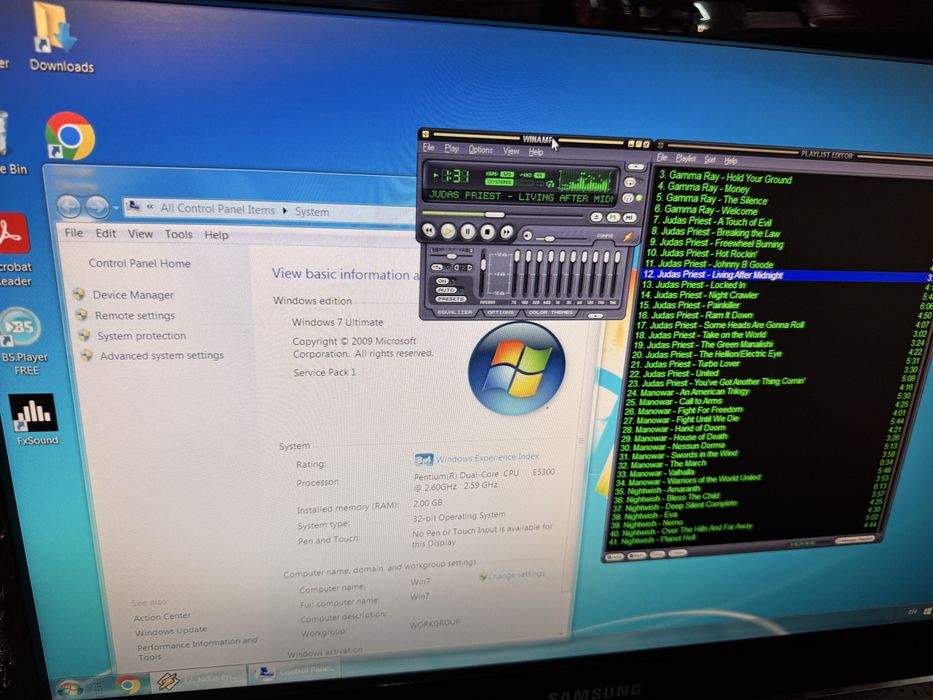This screenshot has height=700, width=933.
Task: Toggle Winamp repeat button right of display
Action: (x=630, y=182)
